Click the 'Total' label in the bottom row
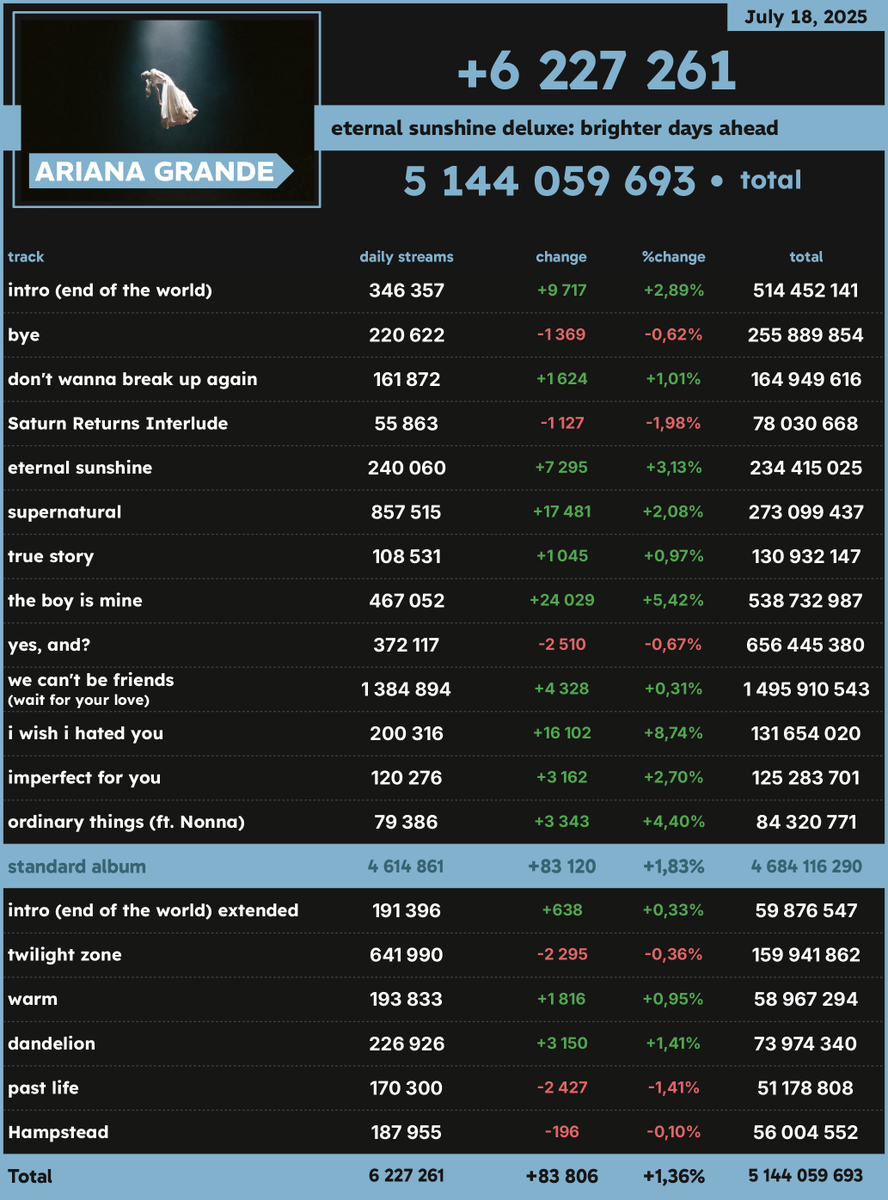Image resolution: width=888 pixels, height=1200 pixels. [30, 1176]
